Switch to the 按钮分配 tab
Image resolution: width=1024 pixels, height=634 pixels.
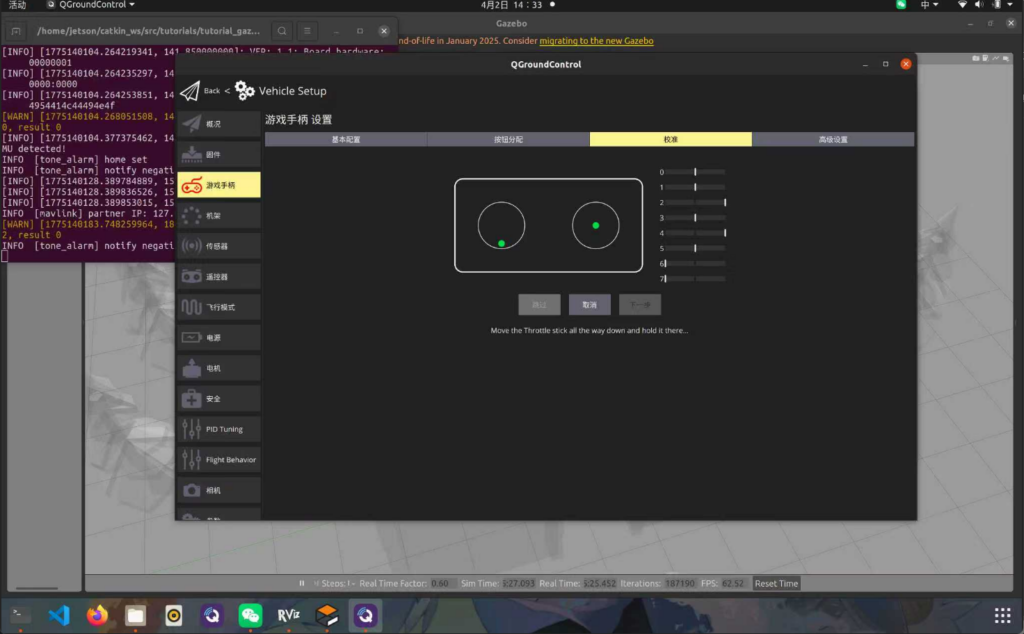click(508, 140)
